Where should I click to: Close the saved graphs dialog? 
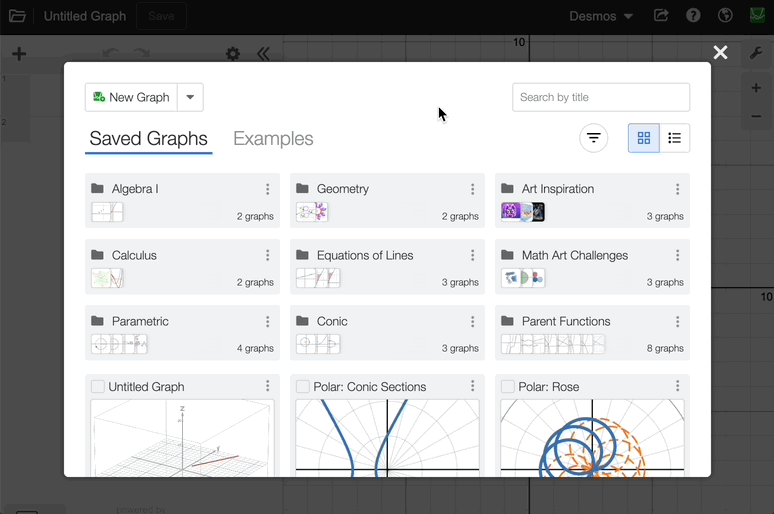pyautogui.click(x=720, y=53)
